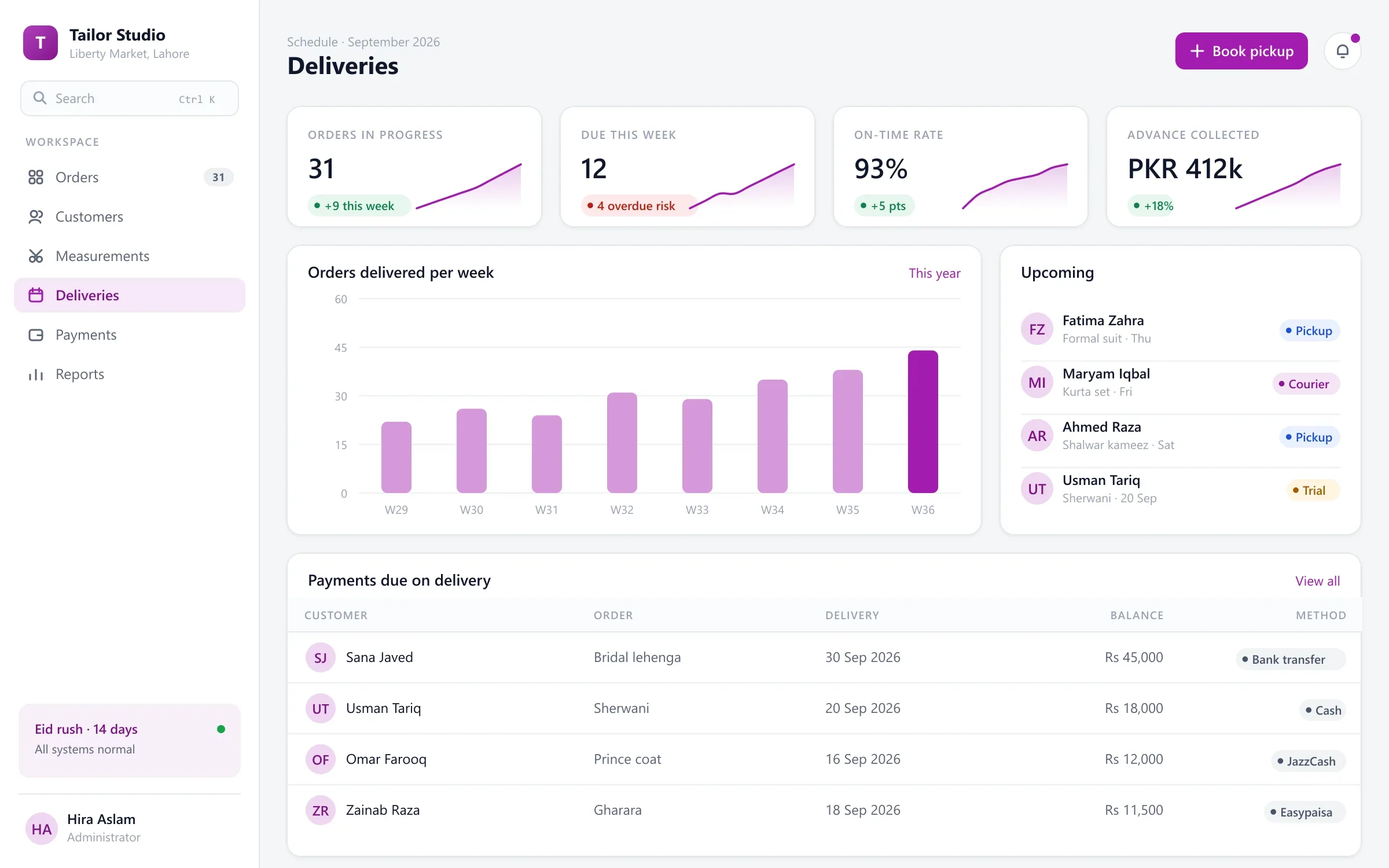The height and width of the screenshot is (868, 1389).
Task: Change the This year chart range
Action: [934, 273]
